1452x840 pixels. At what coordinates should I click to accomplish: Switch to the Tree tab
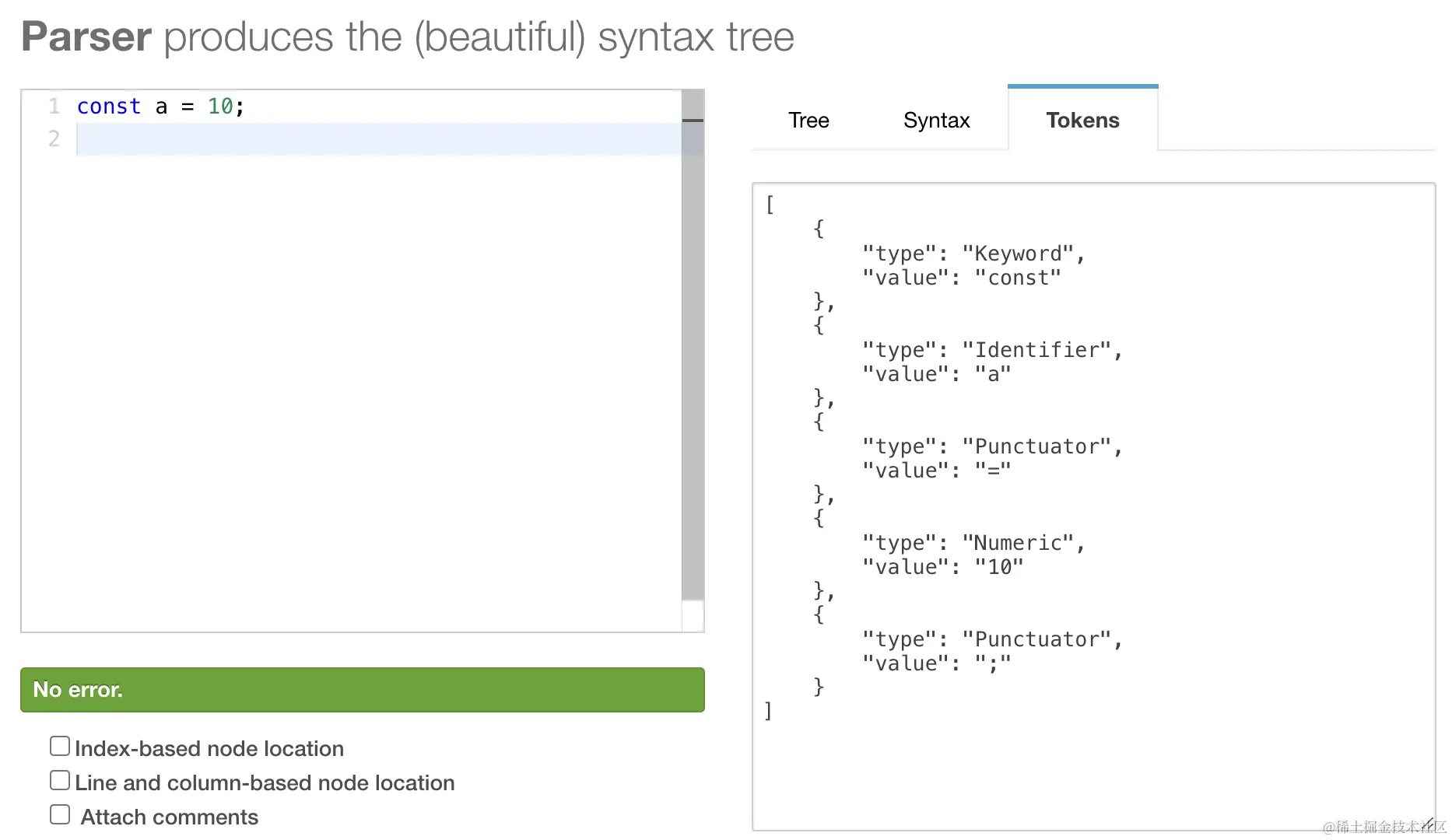[808, 121]
